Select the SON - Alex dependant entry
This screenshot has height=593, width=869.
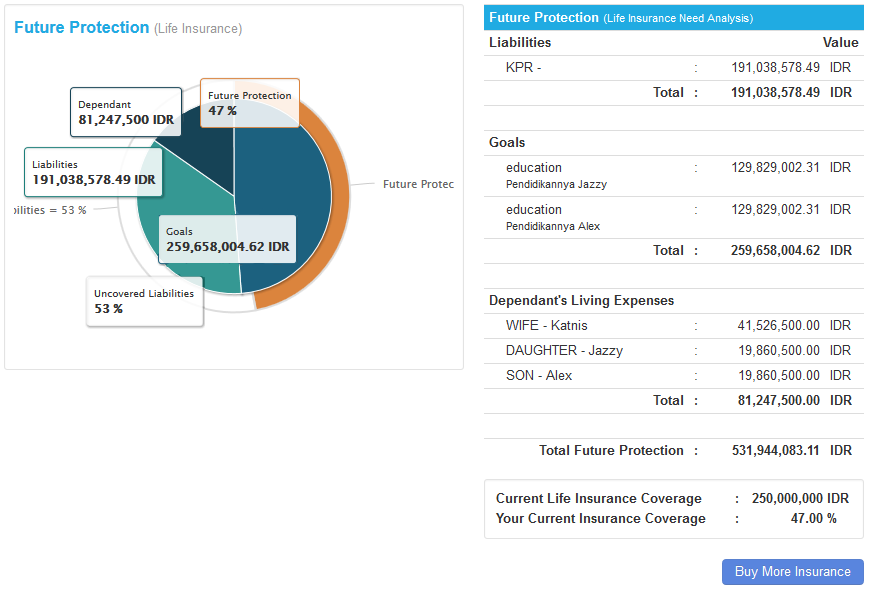539,376
